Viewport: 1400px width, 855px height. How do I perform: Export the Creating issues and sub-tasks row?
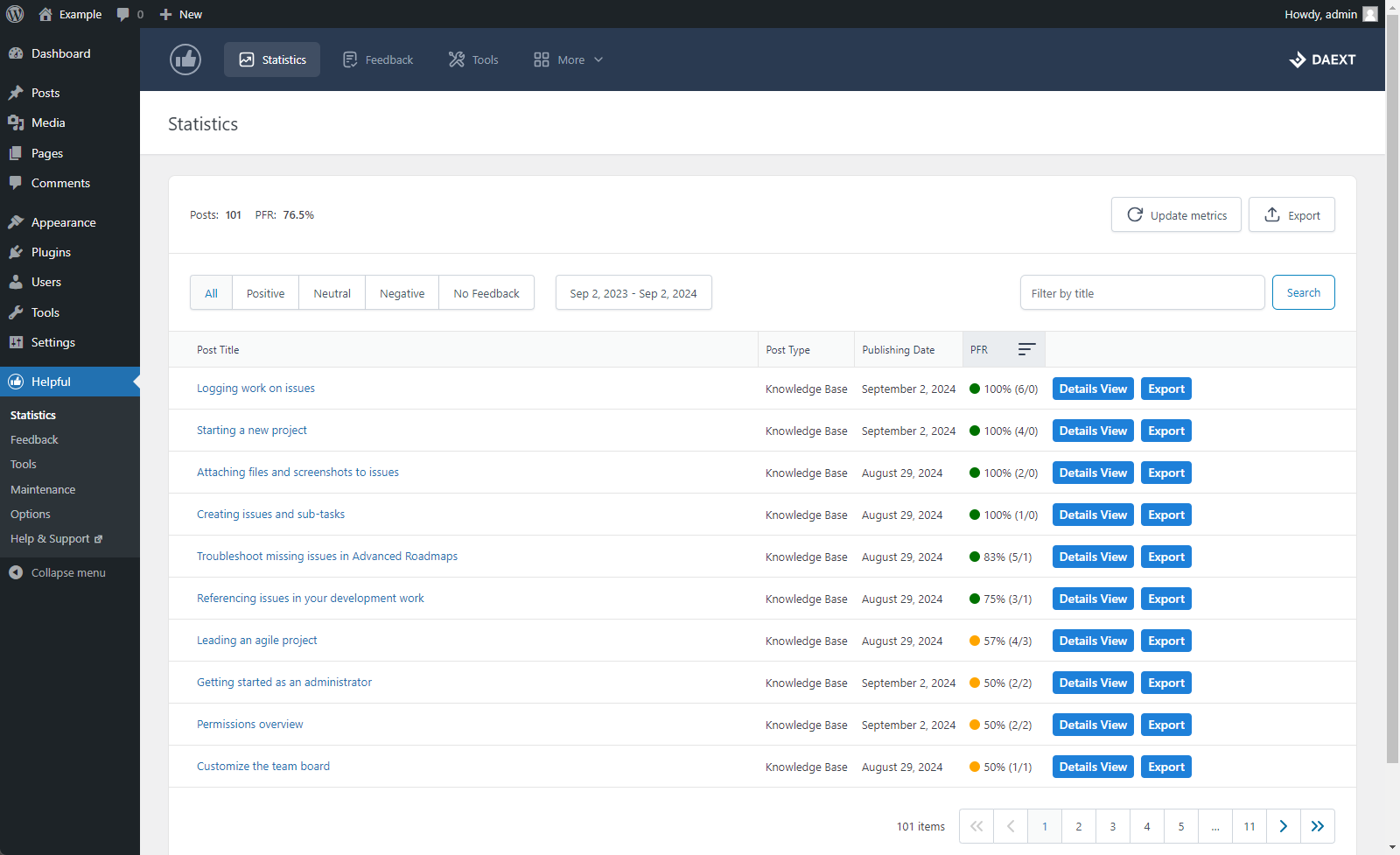pyautogui.click(x=1166, y=515)
